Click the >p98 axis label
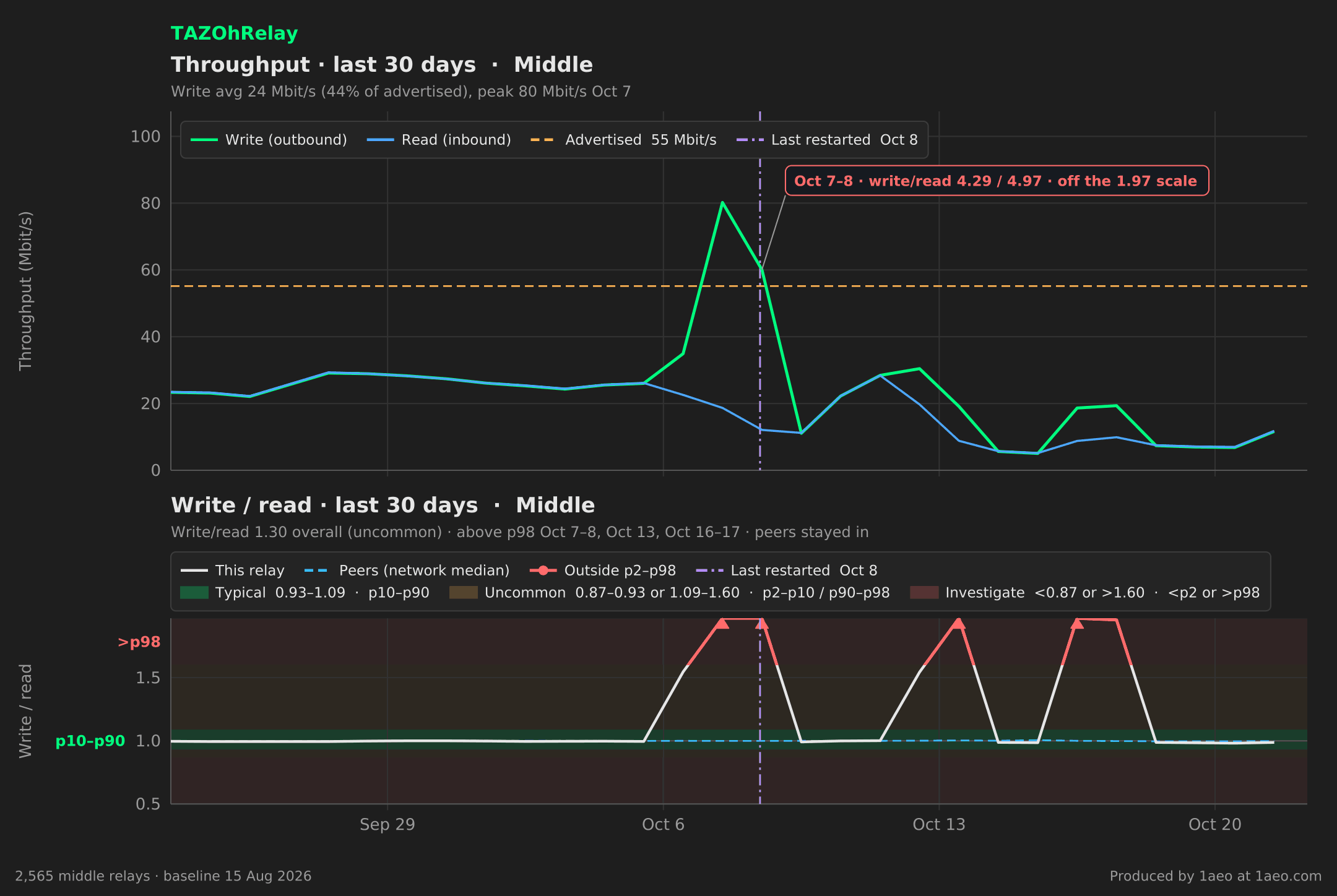Viewport: 1337px width, 896px height. 139,642
